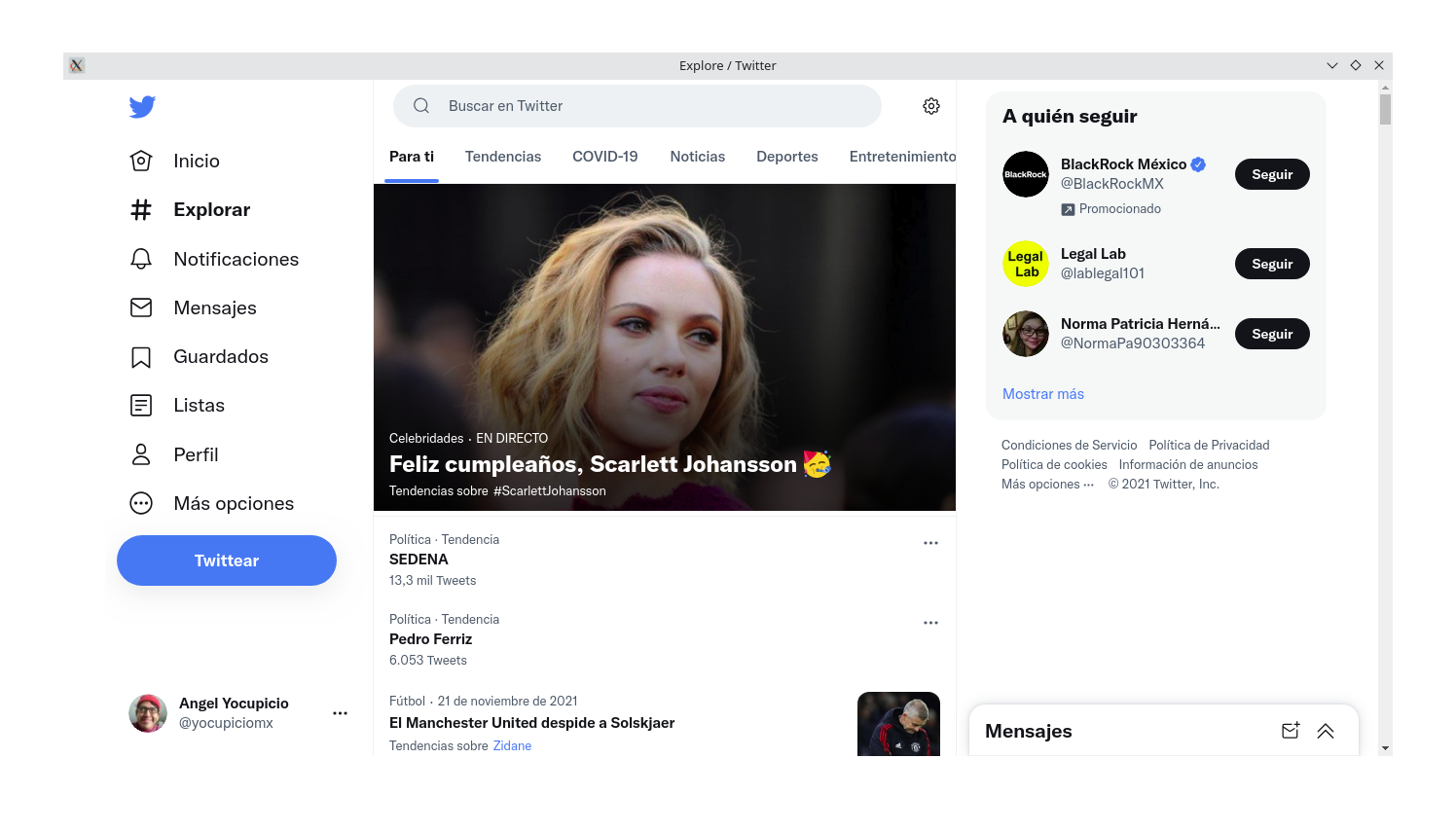Switch to the Para ti tab

[412, 157]
